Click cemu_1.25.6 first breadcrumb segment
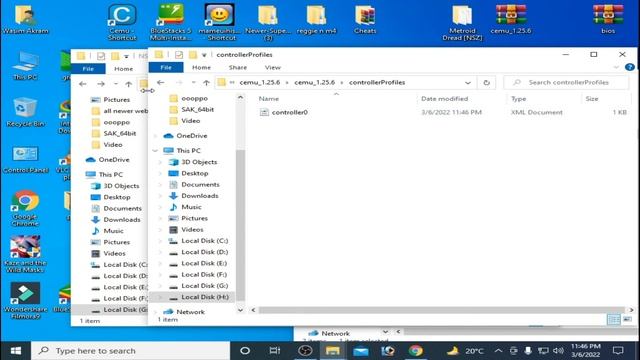 [260, 82]
